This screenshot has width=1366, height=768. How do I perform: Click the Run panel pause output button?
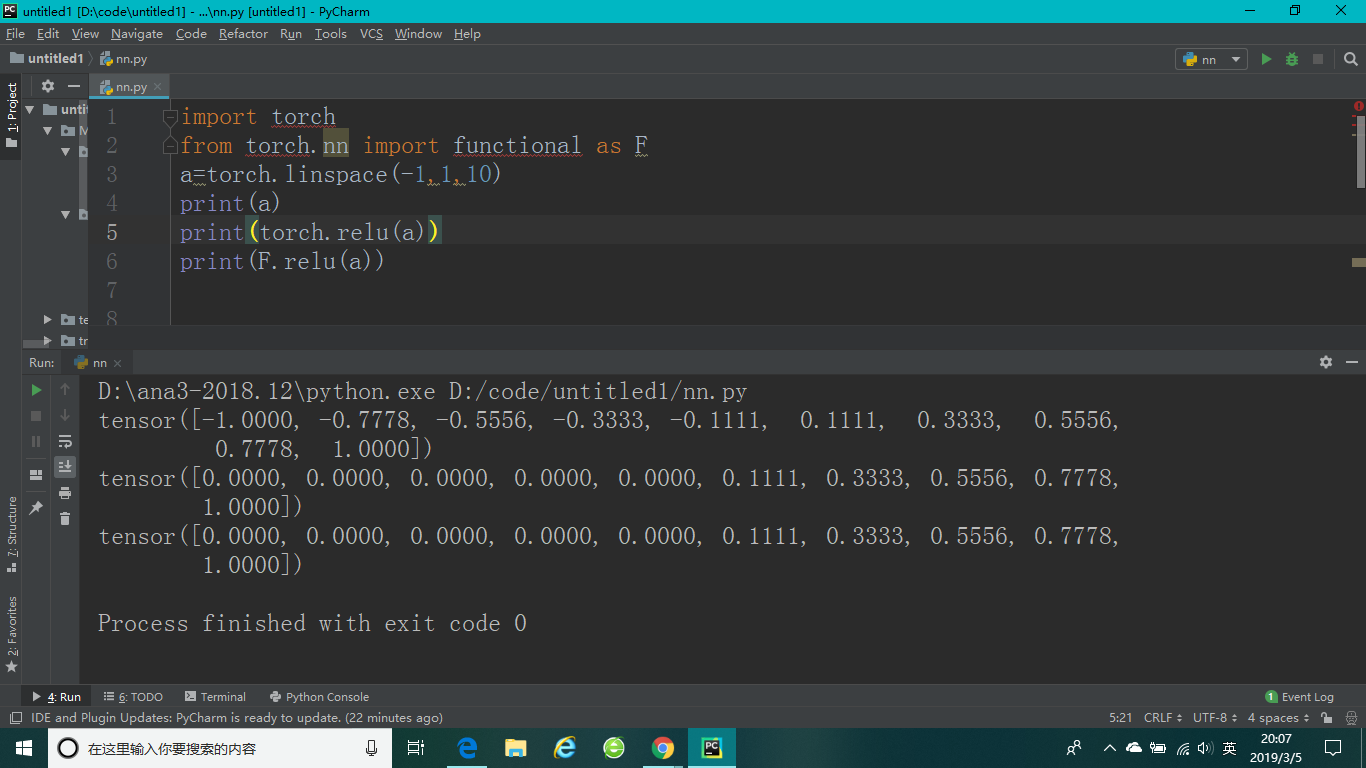[36, 441]
